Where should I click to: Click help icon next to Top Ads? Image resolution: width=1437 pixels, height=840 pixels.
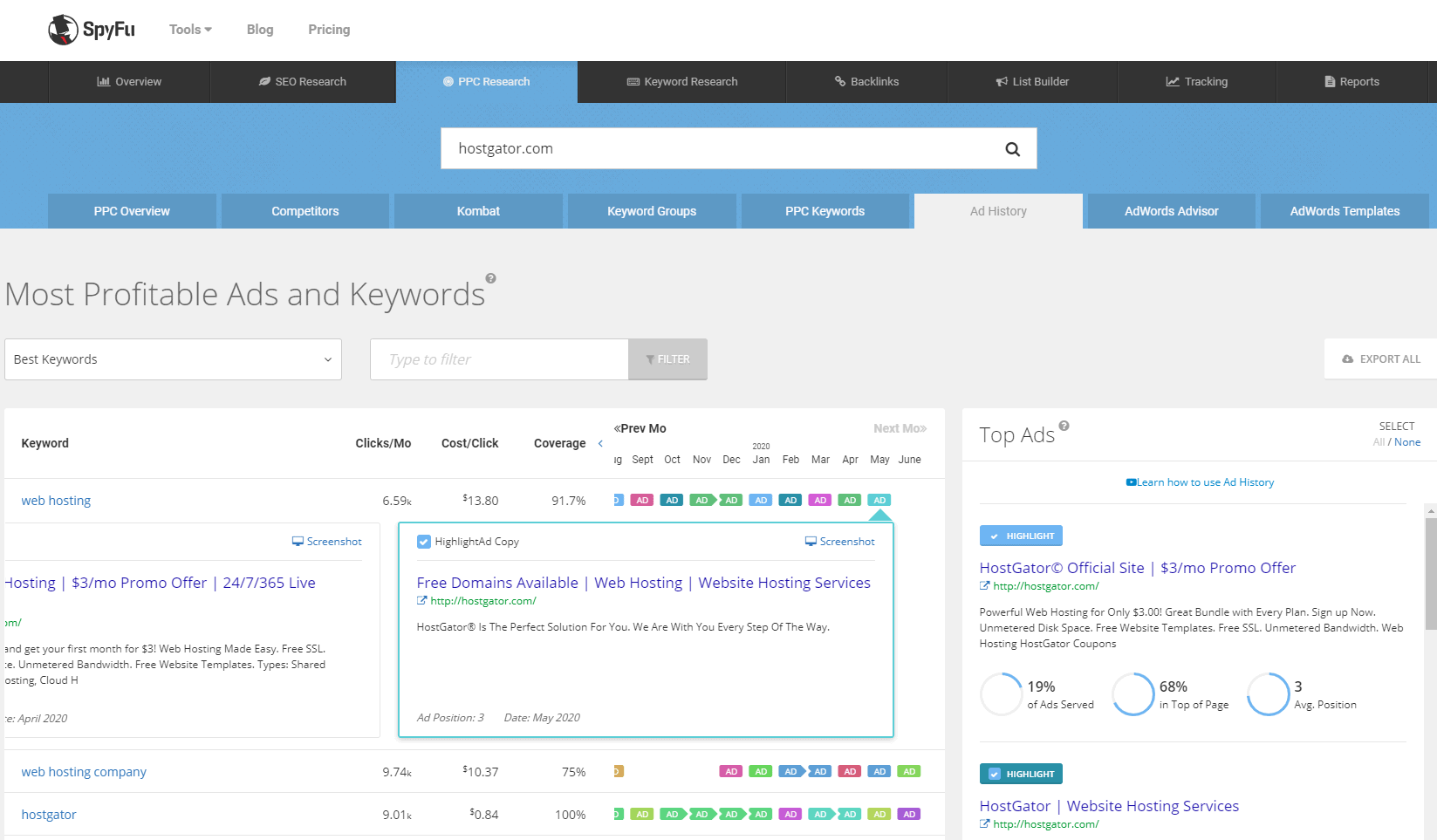(1064, 426)
